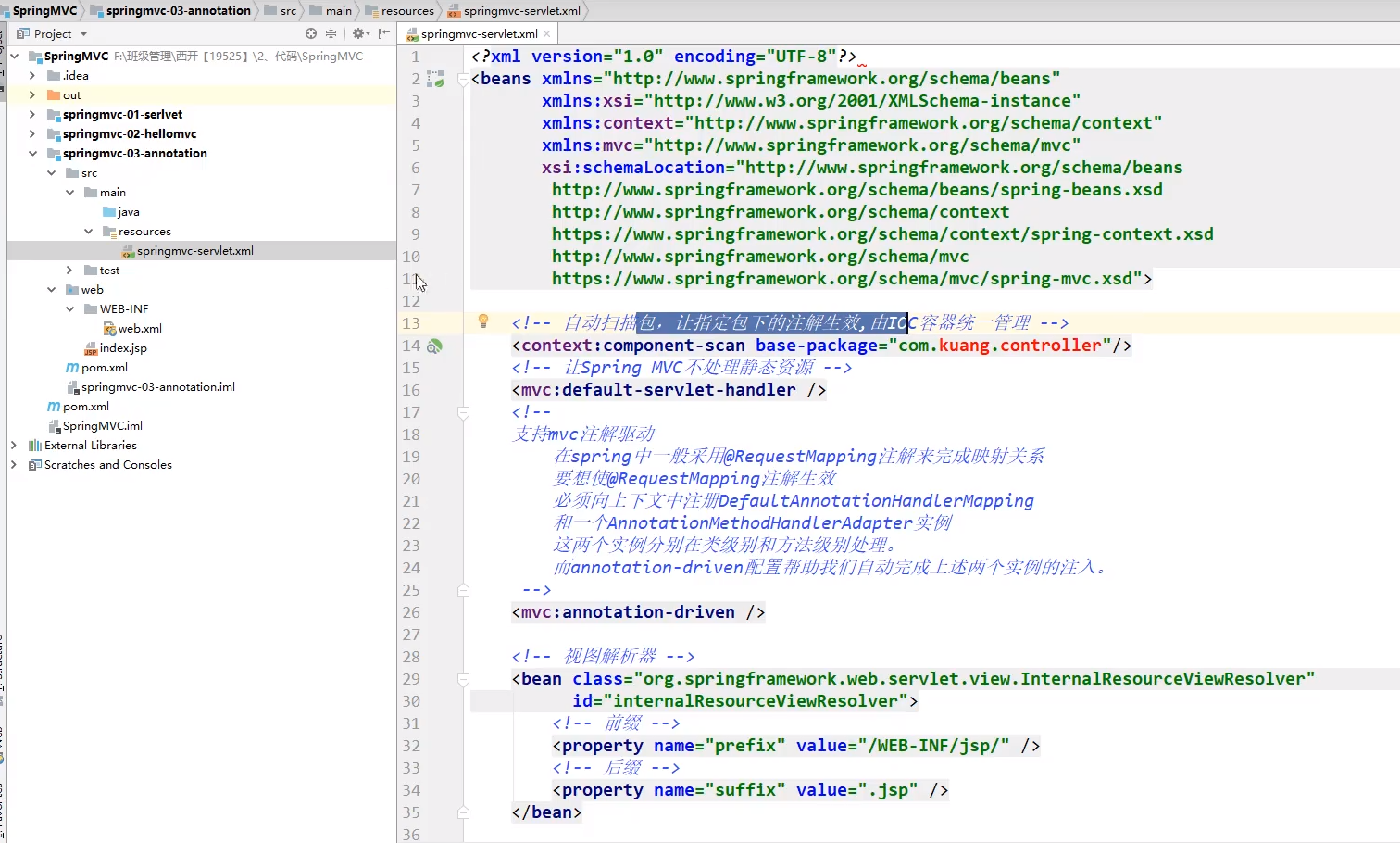Click the test folder icon
Viewport: 1400px width, 843px height.
tap(91, 271)
